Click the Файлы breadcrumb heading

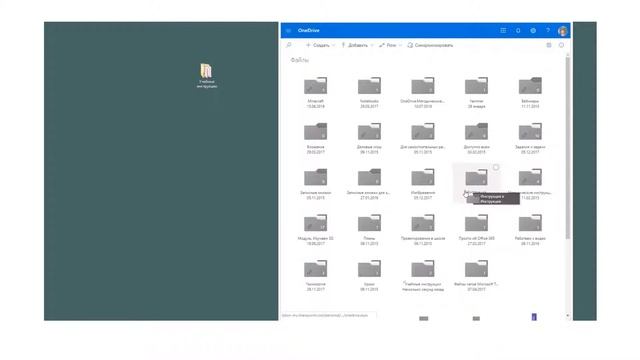[300, 60]
